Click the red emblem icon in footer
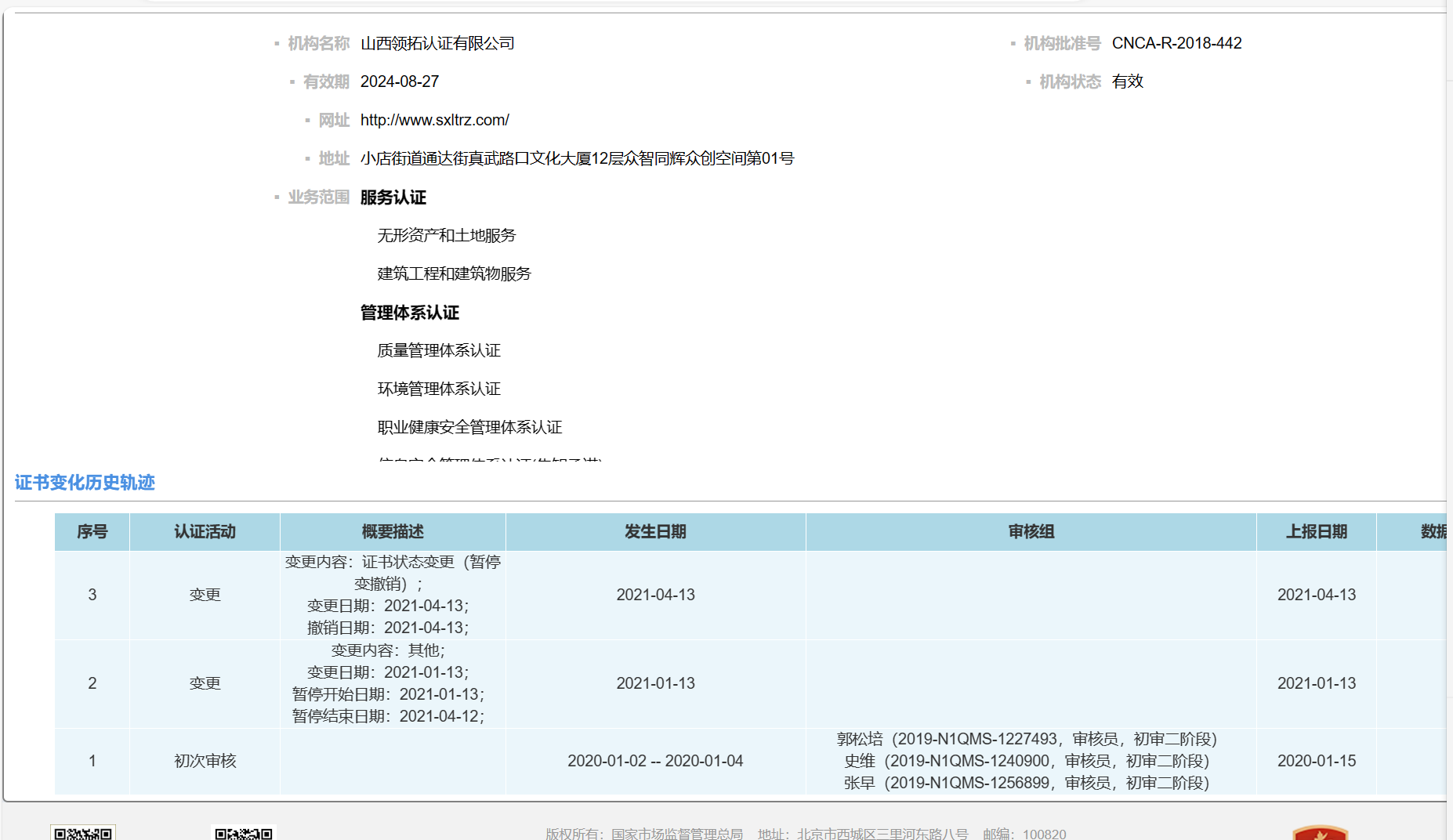1453x840 pixels. (1321, 832)
